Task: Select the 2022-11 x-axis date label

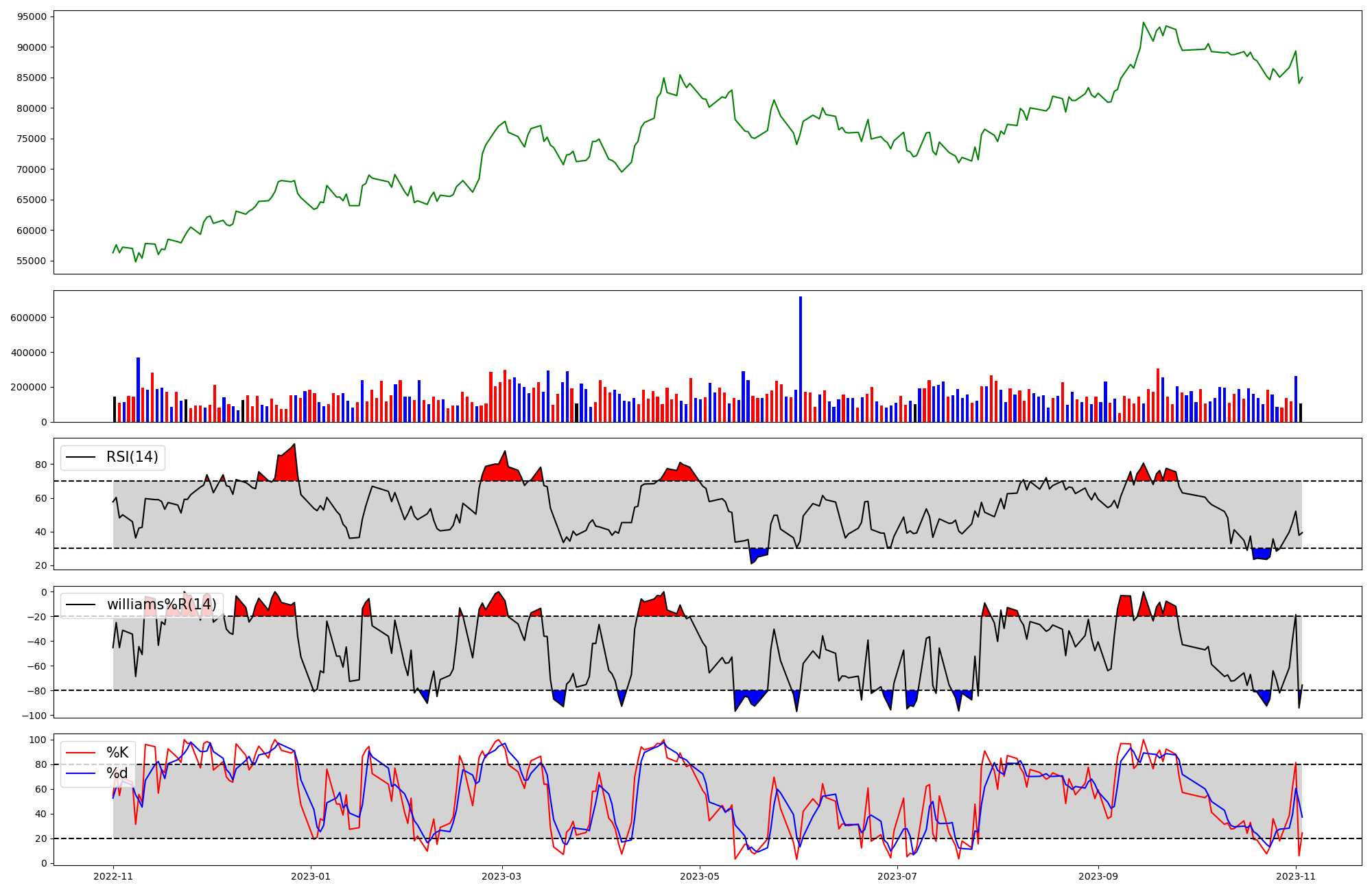Action: pyautogui.click(x=113, y=876)
